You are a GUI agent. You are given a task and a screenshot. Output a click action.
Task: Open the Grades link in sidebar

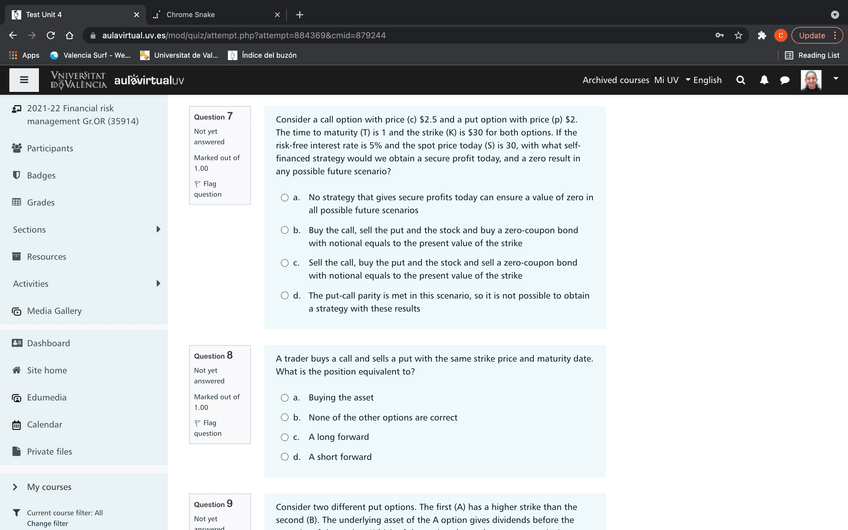click(40, 203)
